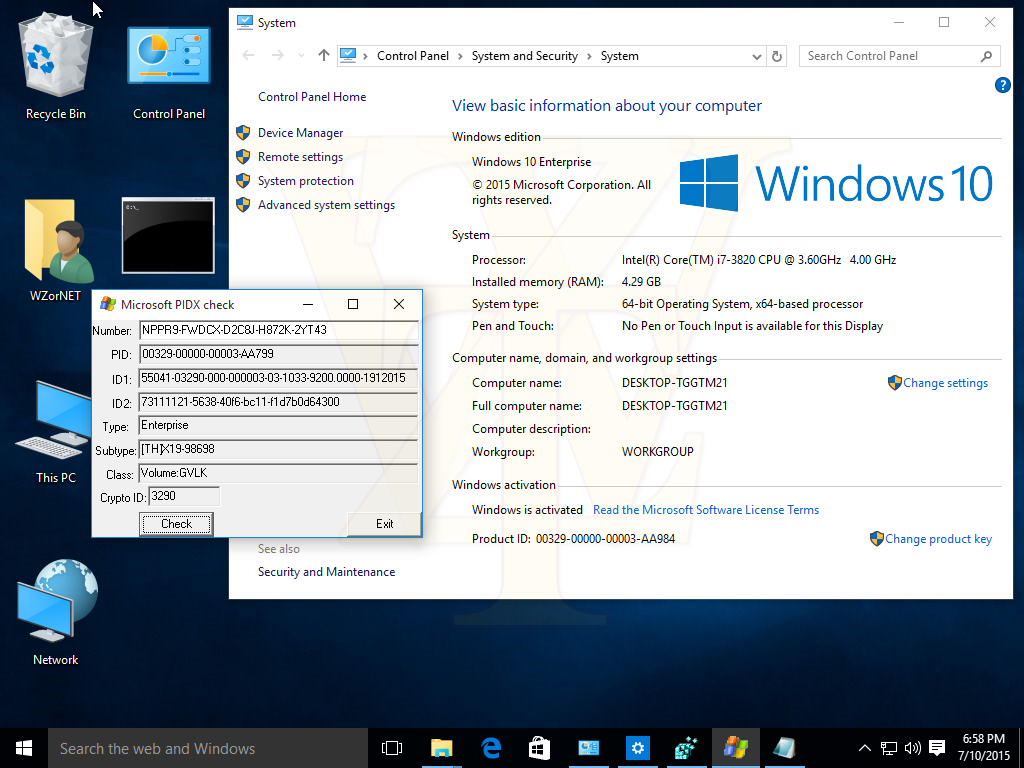Image resolution: width=1024 pixels, height=768 pixels.
Task: Open Device Manager link
Action: point(300,133)
